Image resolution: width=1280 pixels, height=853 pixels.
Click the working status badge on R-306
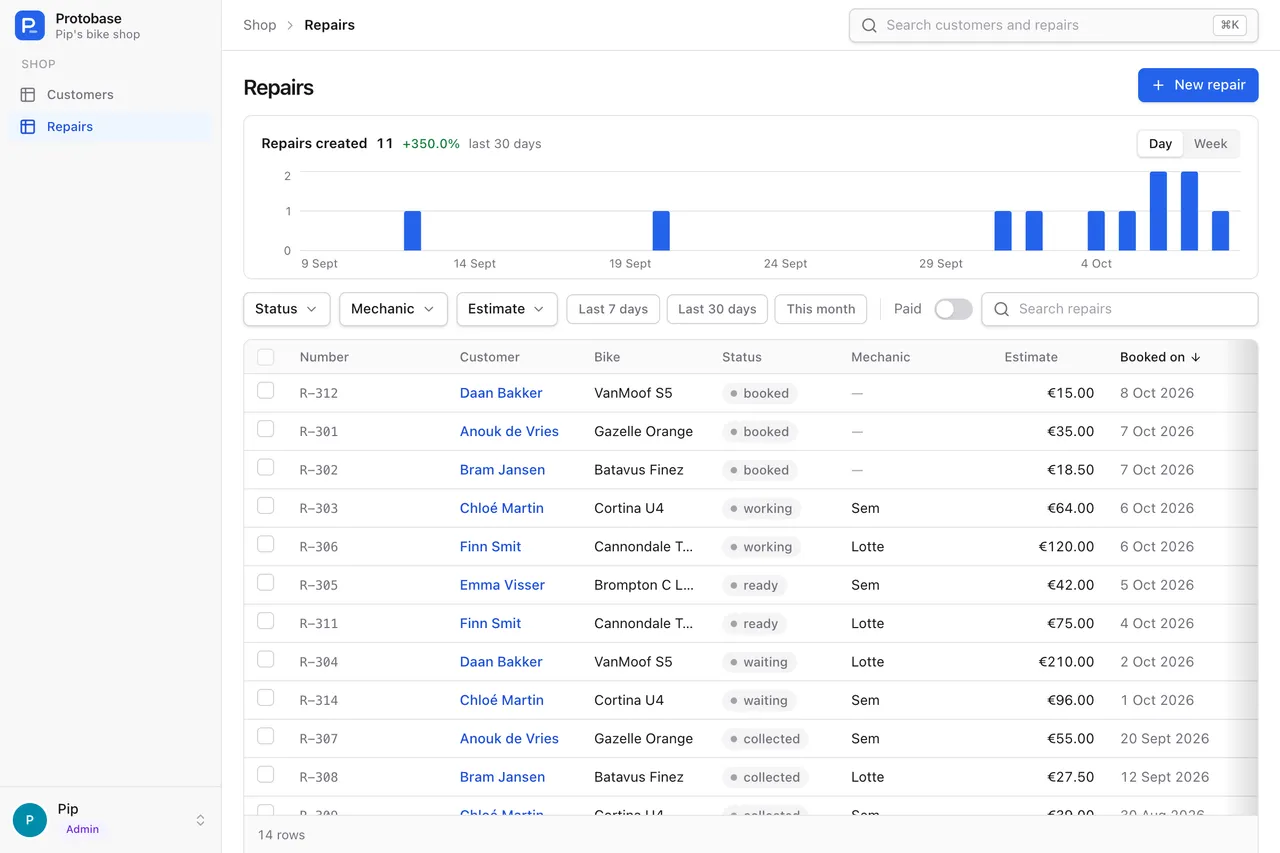tap(761, 547)
